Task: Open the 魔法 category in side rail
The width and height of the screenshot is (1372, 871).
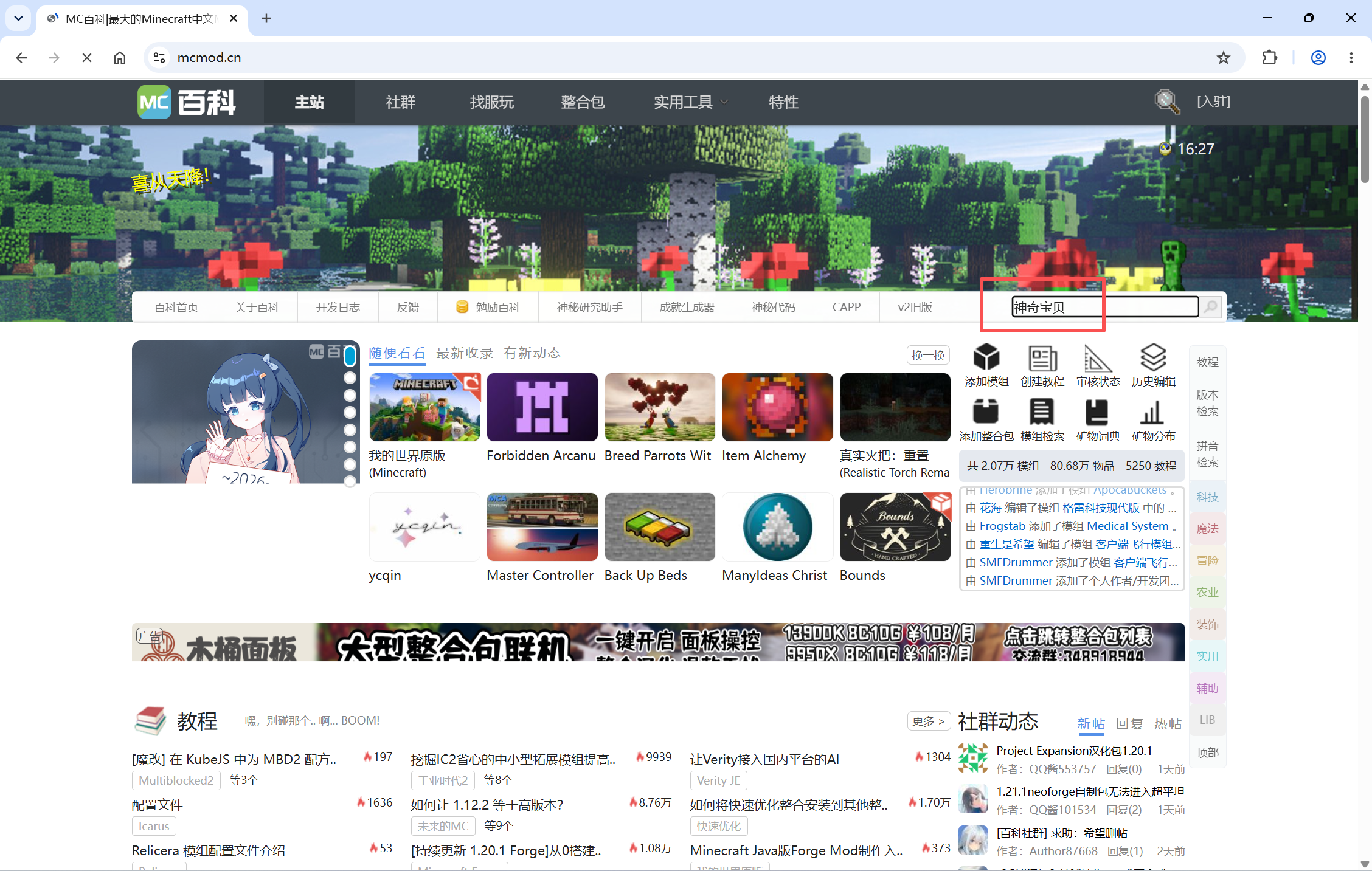Action: 1207,529
